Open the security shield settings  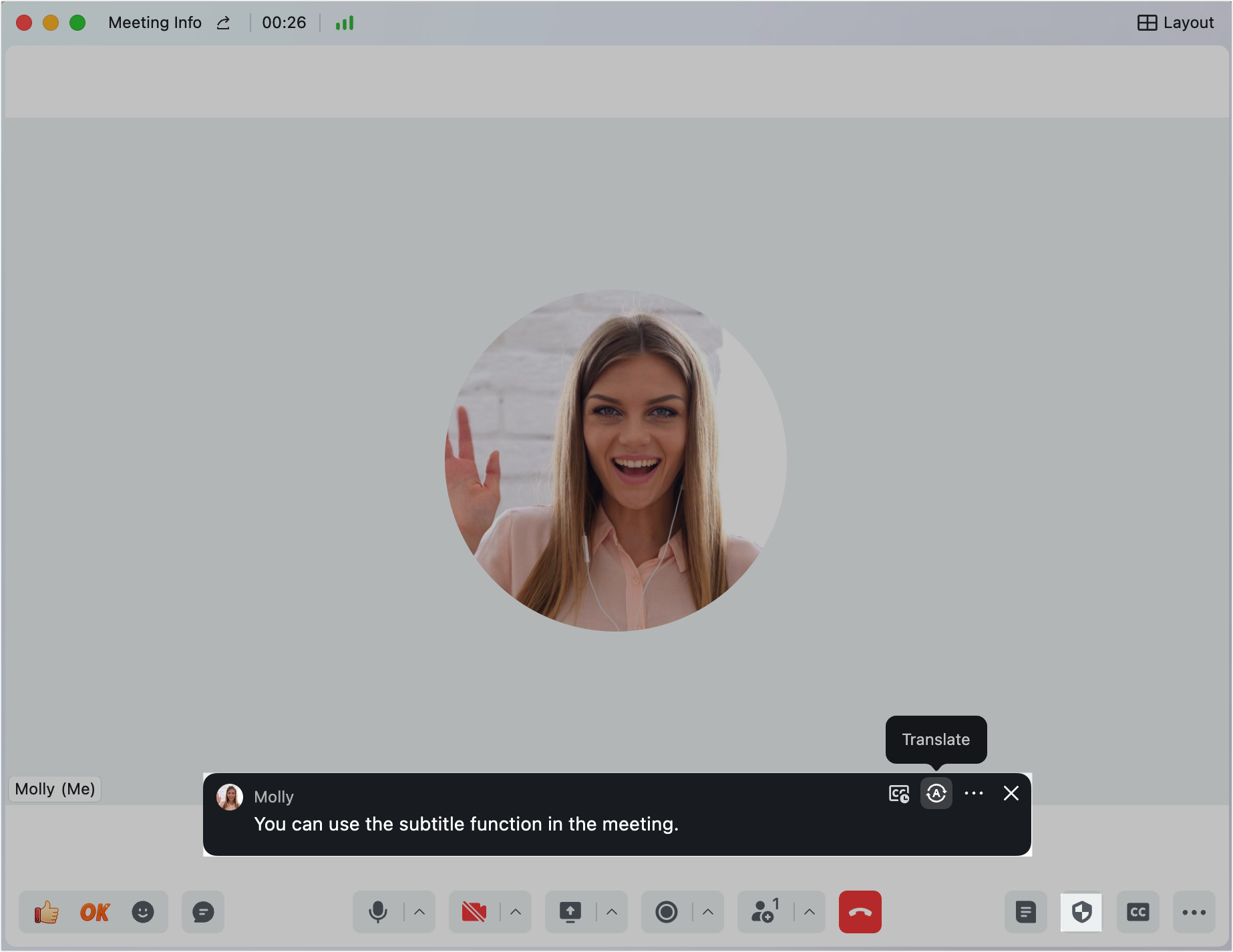1081,912
